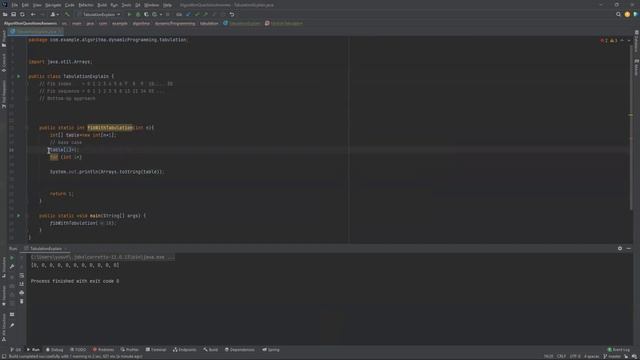
Task: Click the profiler run icon in toolbar
Action: click(155, 14)
